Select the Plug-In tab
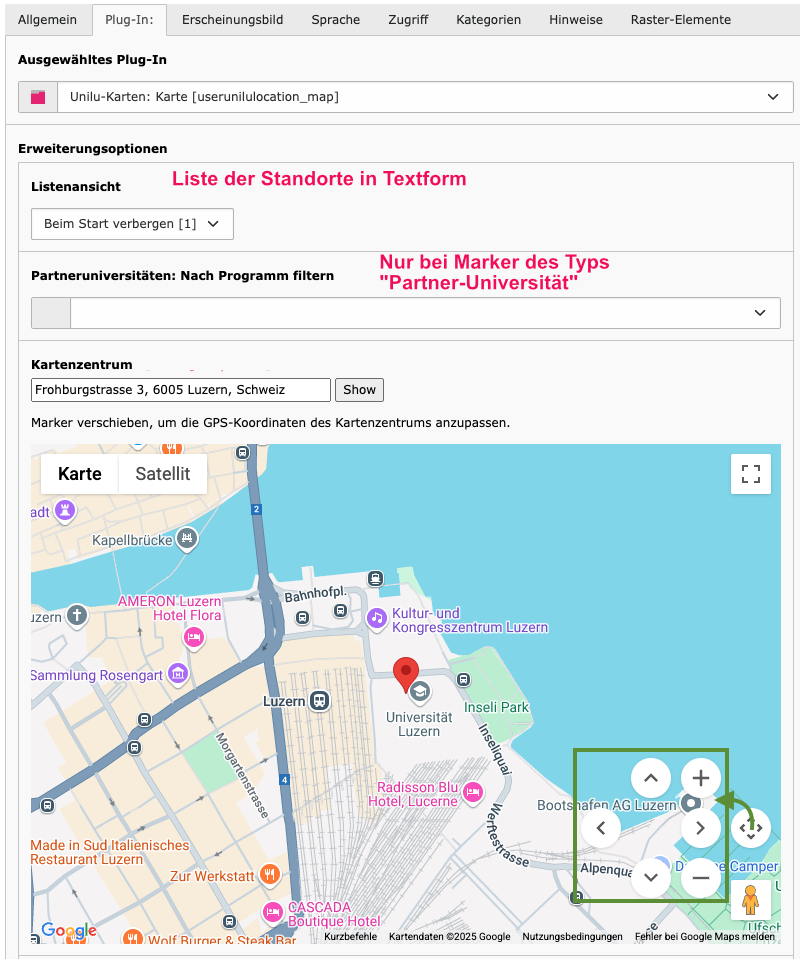This screenshot has width=800, height=959. pyautogui.click(x=129, y=20)
